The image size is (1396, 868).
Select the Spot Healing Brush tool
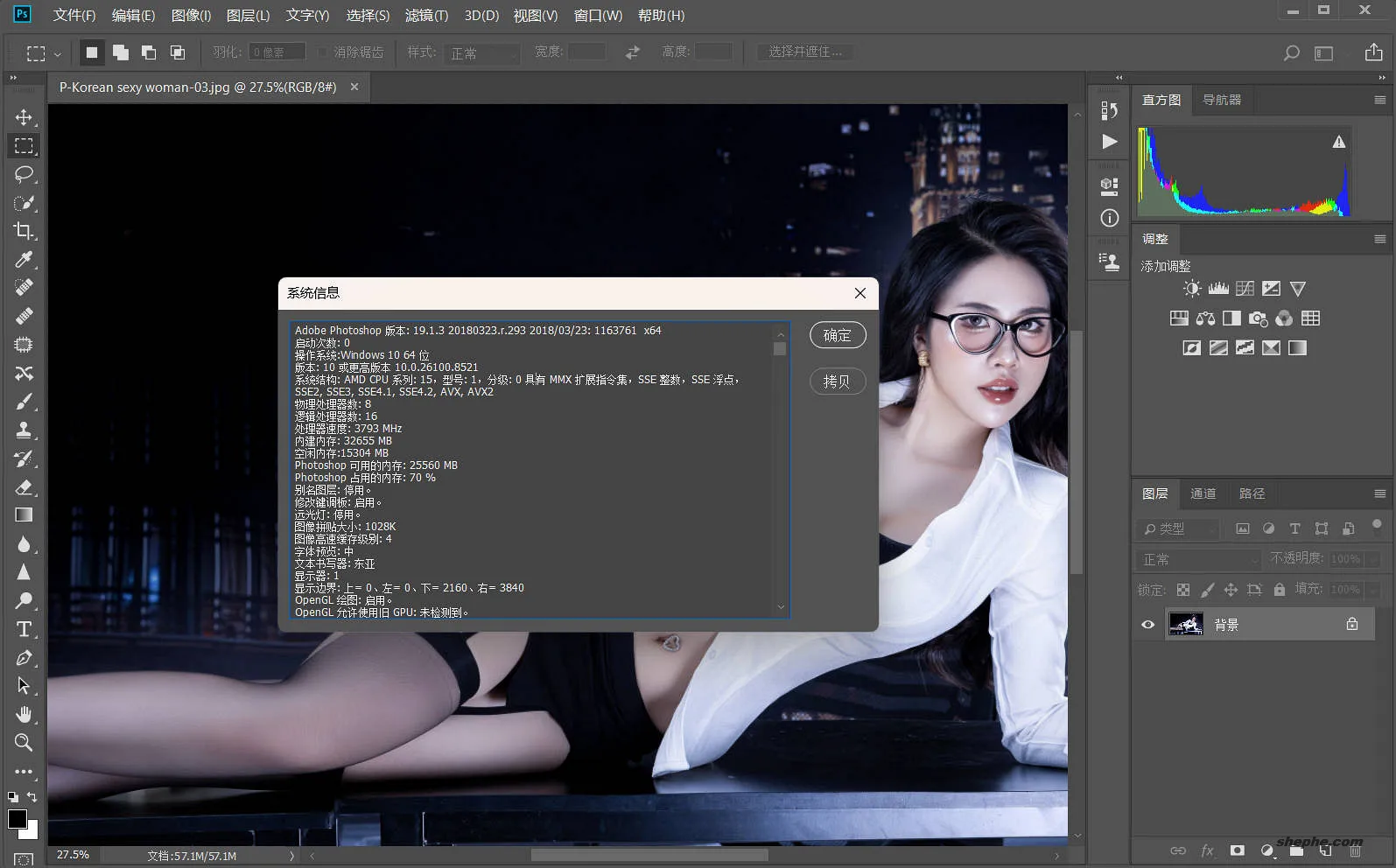click(x=24, y=287)
